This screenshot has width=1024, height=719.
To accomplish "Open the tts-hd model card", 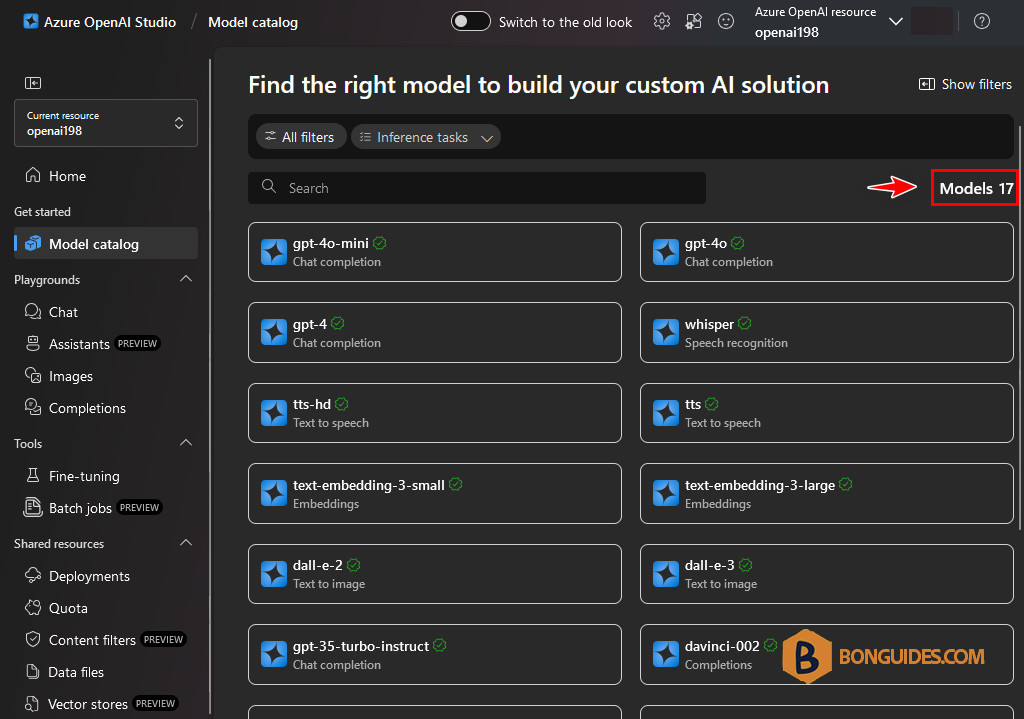I will click(435, 413).
